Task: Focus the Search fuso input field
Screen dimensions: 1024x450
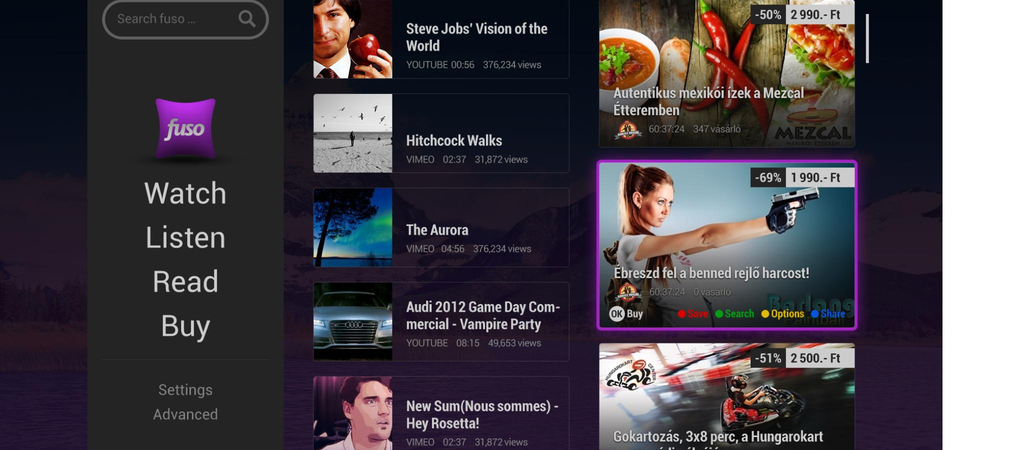Action: 185,19
